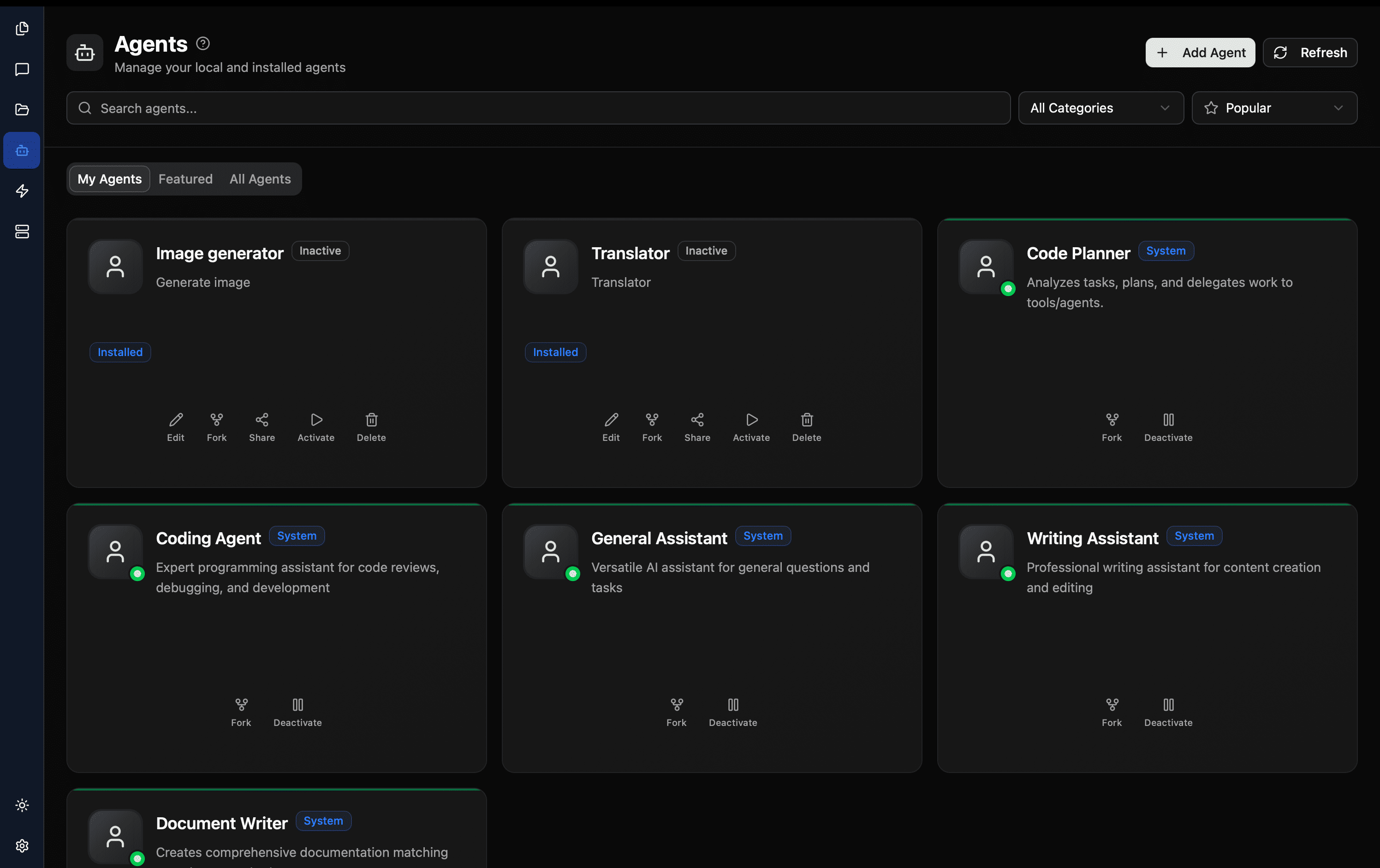The image size is (1380, 868).
Task: Switch to the Featured tab
Action: 185,179
